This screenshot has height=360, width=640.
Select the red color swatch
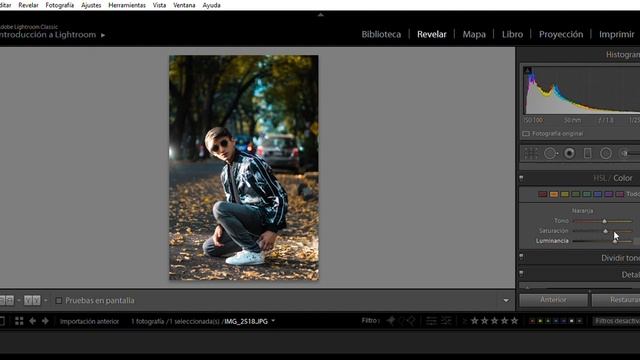542,194
